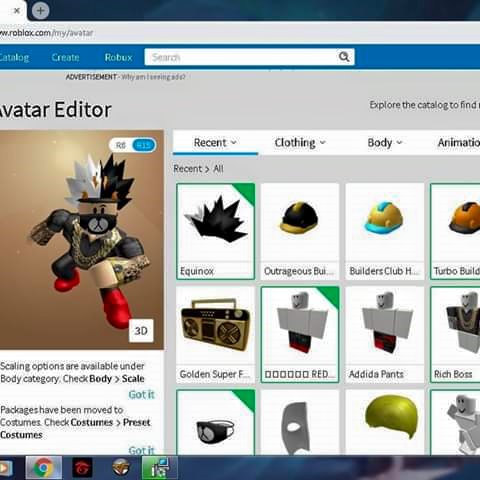Open the Robux menu
The height and width of the screenshot is (480, 480).
click(119, 57)
